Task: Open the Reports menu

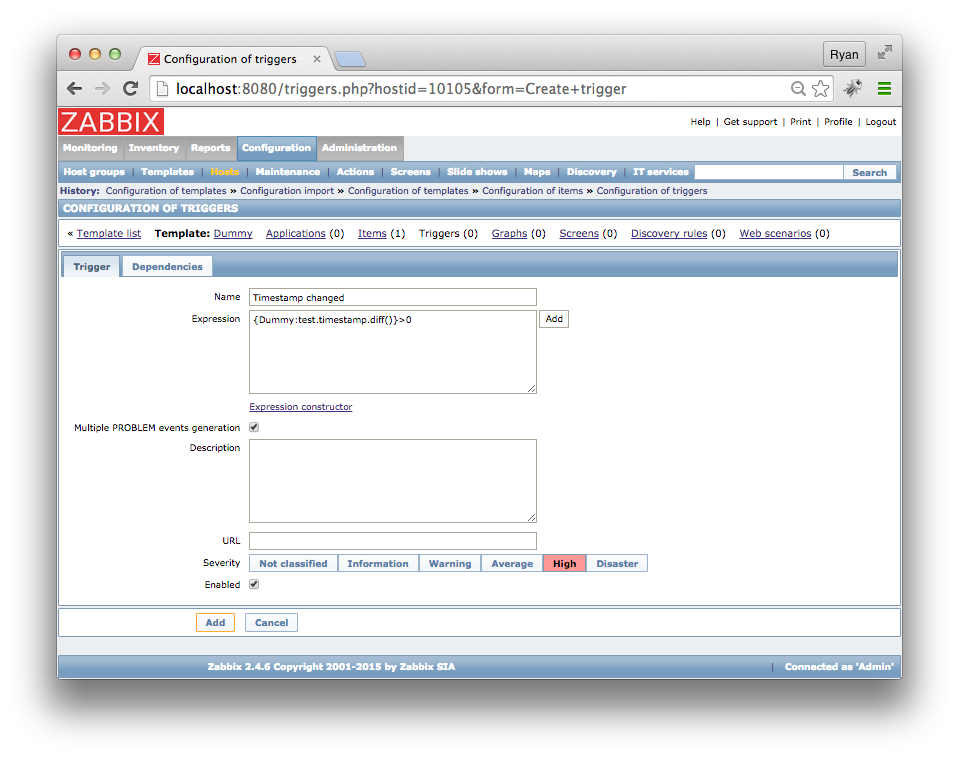Action: pyautogui.click(x=210, y=148)
